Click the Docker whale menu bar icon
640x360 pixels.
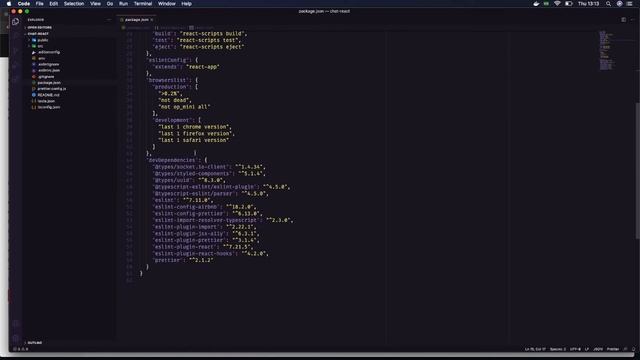click(536, 4)
